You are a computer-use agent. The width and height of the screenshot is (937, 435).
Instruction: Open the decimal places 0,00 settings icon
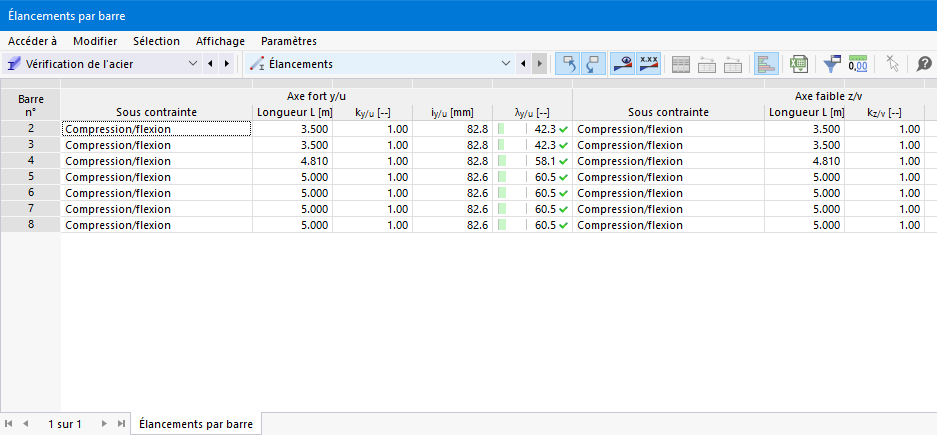tap(858, 64)
